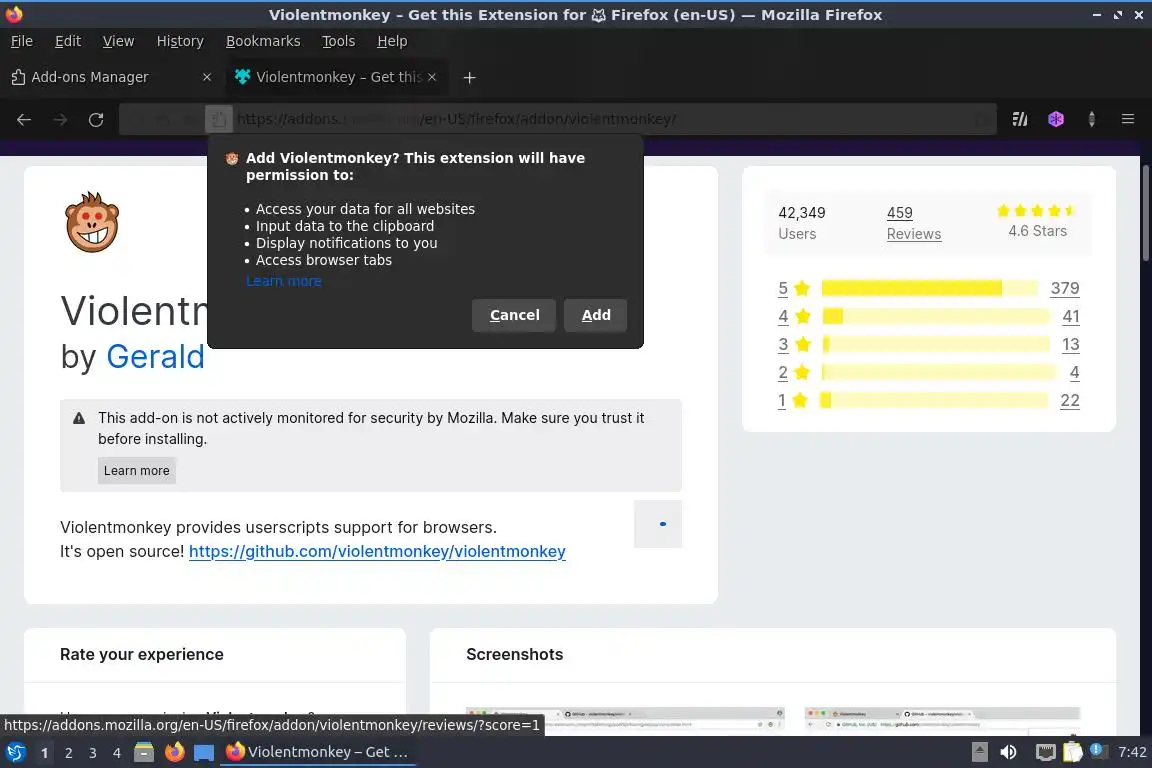Viewport: 1152px width, 768px height.
Task: Open the Edit menu
Action: (x=68, y=41)
